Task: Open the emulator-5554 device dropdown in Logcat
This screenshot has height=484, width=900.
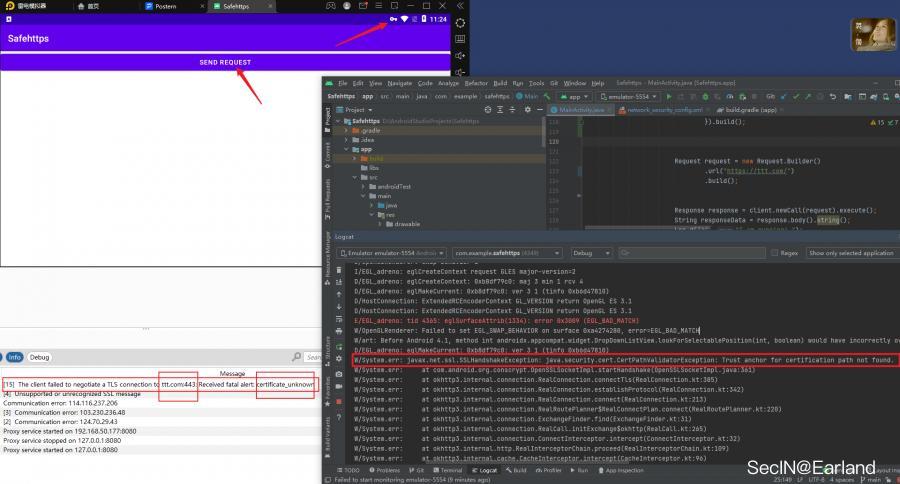Action: (x=392, y=253)
